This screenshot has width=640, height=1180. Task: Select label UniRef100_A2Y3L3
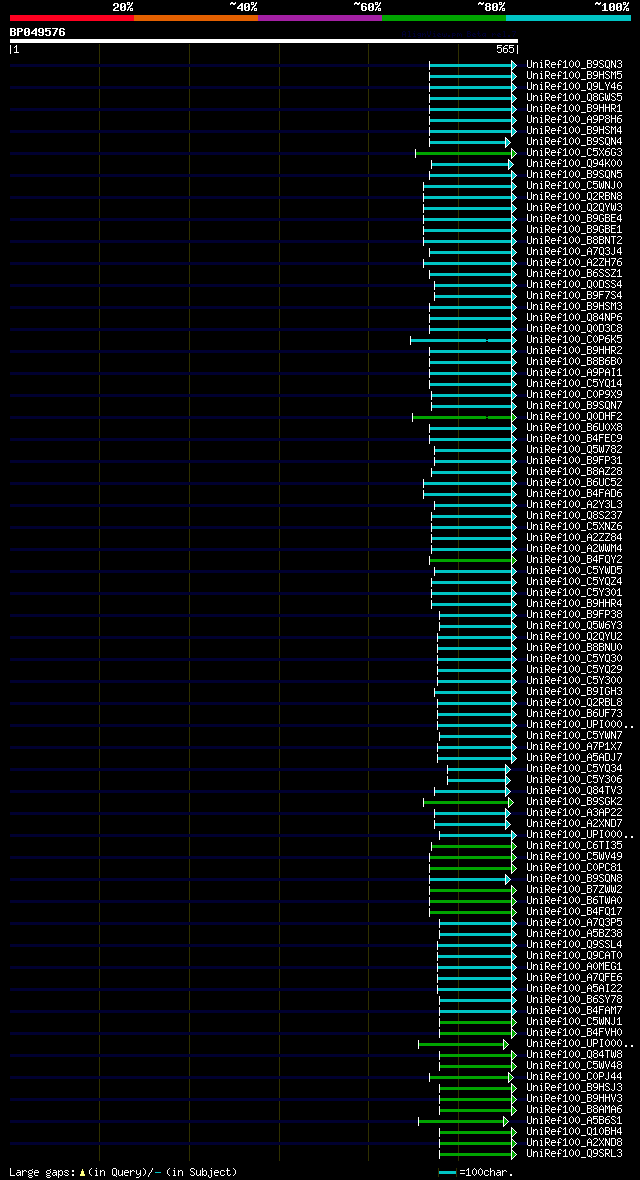point(574,505)
